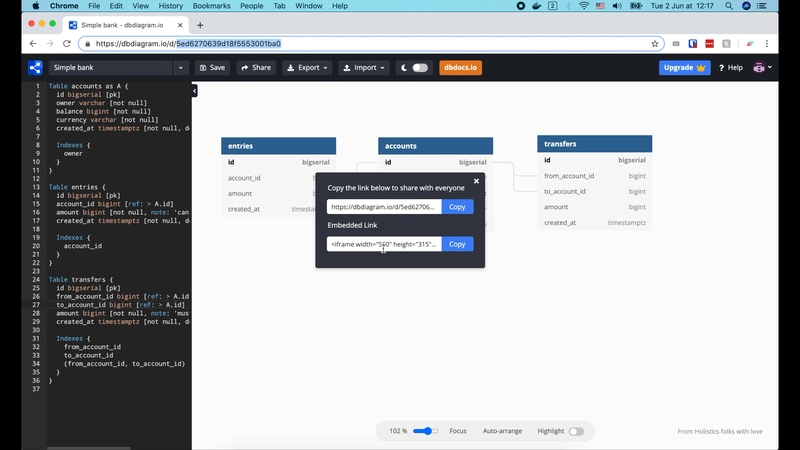Screen dimensions: 800x450
Task: Click the horizontal scrollbar of the code editor
Action: pos(89,448)
